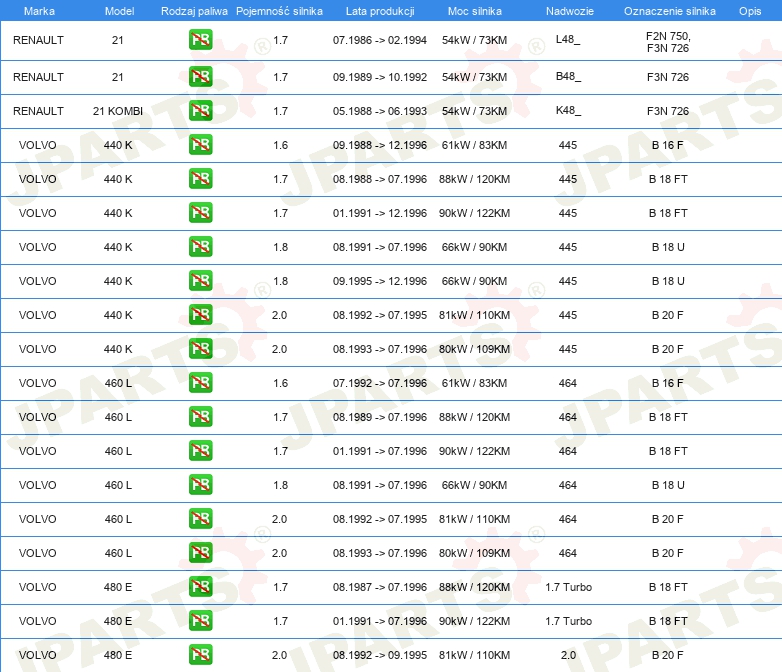This screenshot has width=782, height=672.
Task: Click the Moc silnika column header
Action: [x=474, y=11]
